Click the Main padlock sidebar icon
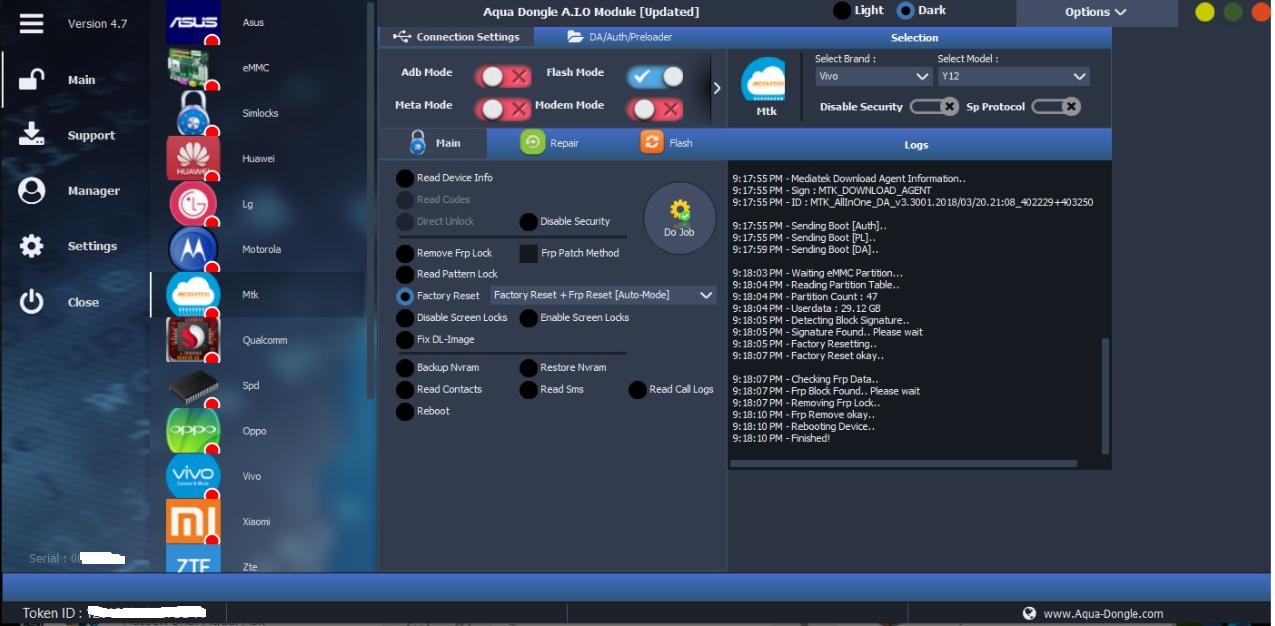Image resolution: width=1275 pixels, height=626 pixels. pos(32,79)
